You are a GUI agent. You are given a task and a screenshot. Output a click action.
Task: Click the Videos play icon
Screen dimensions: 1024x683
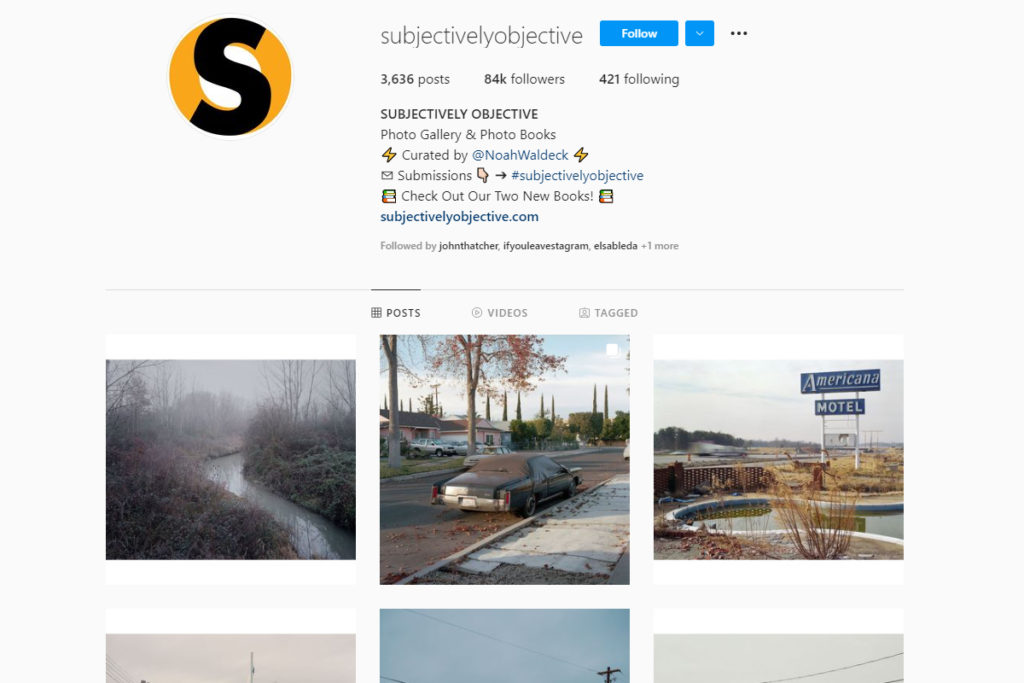coord(477,313)
